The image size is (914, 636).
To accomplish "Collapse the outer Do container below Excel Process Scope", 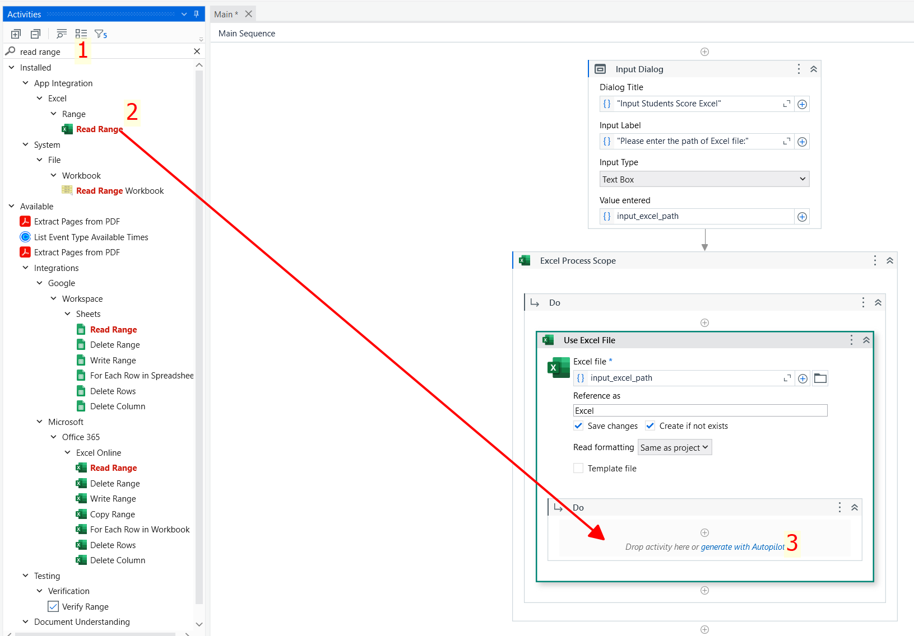I will [x=878, y=303].
